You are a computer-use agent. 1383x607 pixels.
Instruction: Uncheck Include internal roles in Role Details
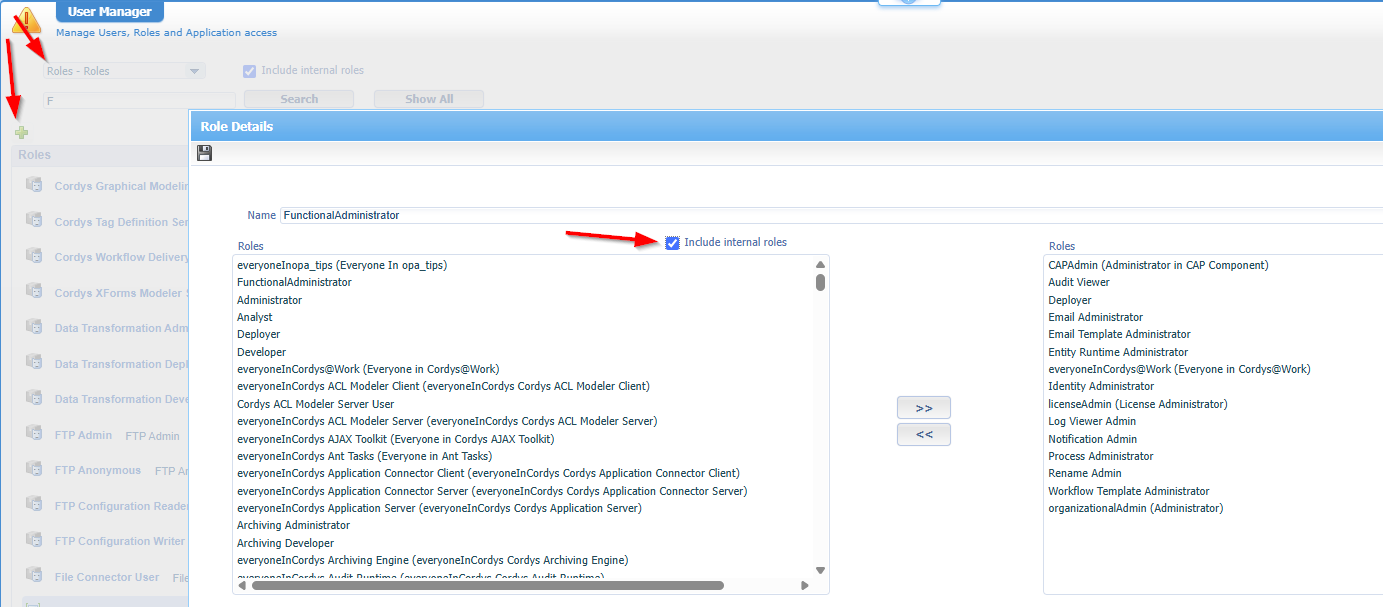(672, 243)
